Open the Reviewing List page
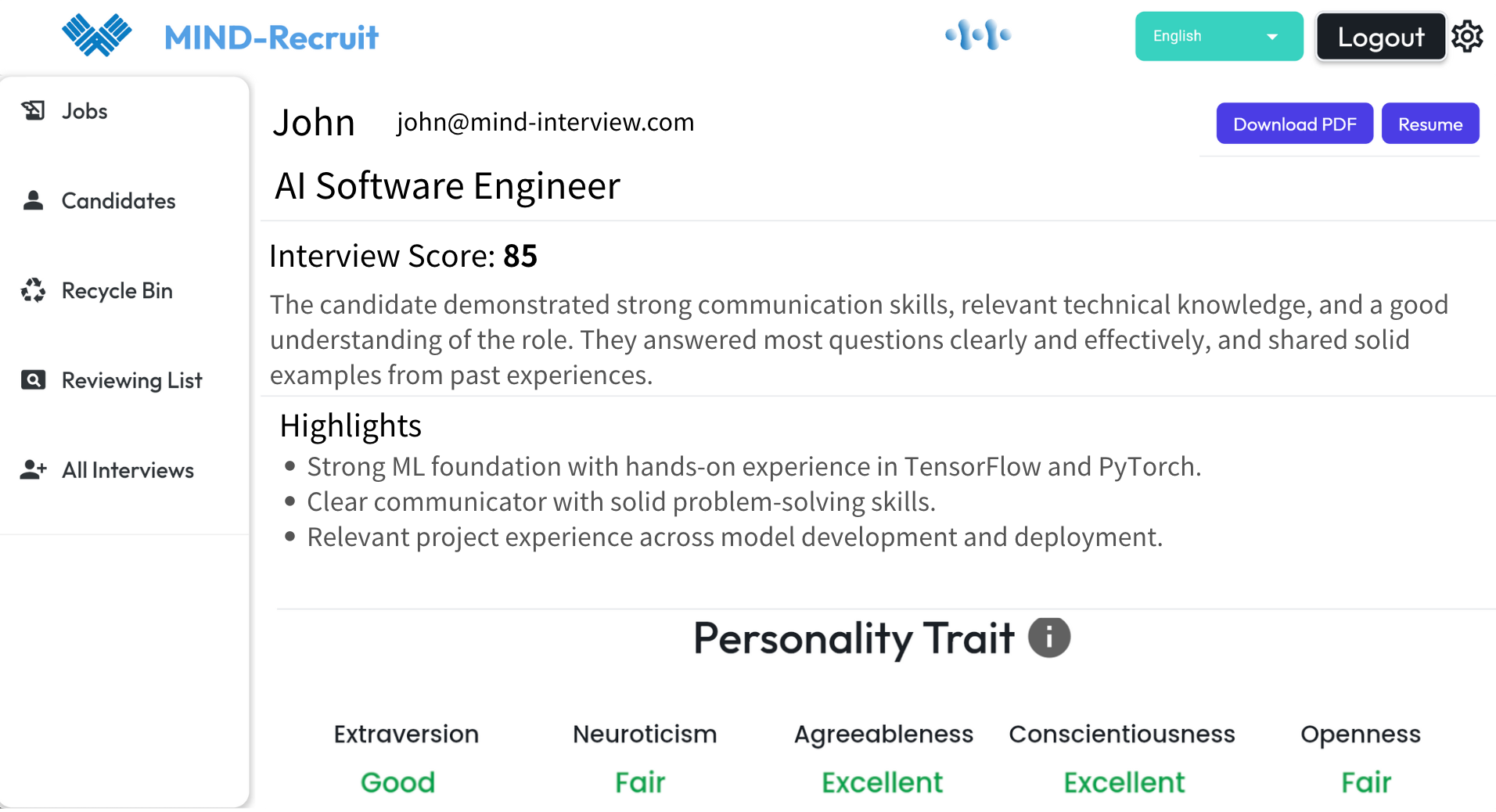Viewport: 1496px width, 812px height. [x=131, y=381]
